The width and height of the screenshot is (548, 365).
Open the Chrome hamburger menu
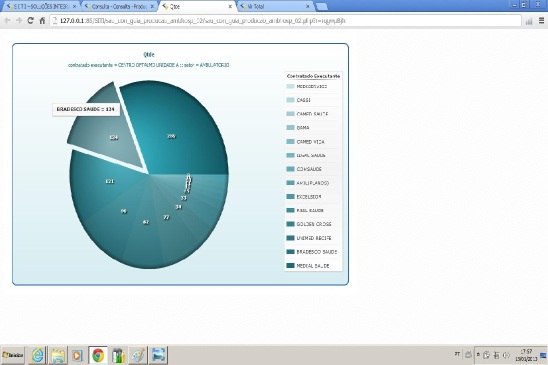[x=542, y=21]
